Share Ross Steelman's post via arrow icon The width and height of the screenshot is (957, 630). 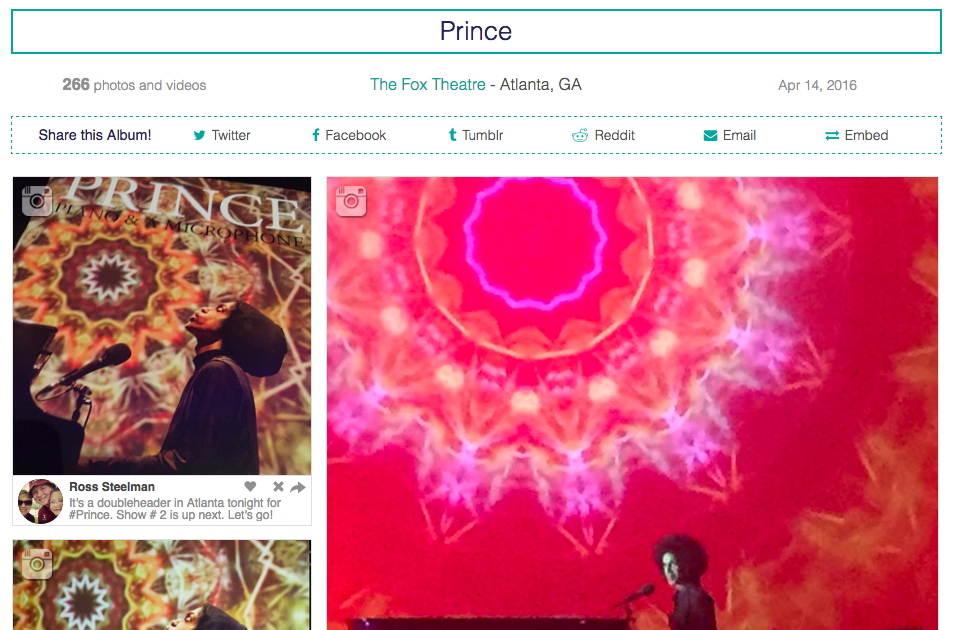(298, 487)
